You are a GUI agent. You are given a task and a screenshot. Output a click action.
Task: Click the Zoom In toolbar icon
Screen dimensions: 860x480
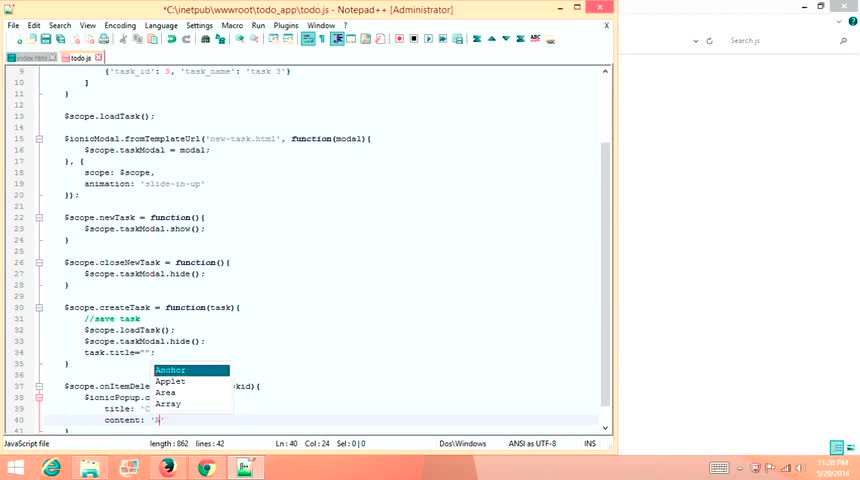pos(240,39)
